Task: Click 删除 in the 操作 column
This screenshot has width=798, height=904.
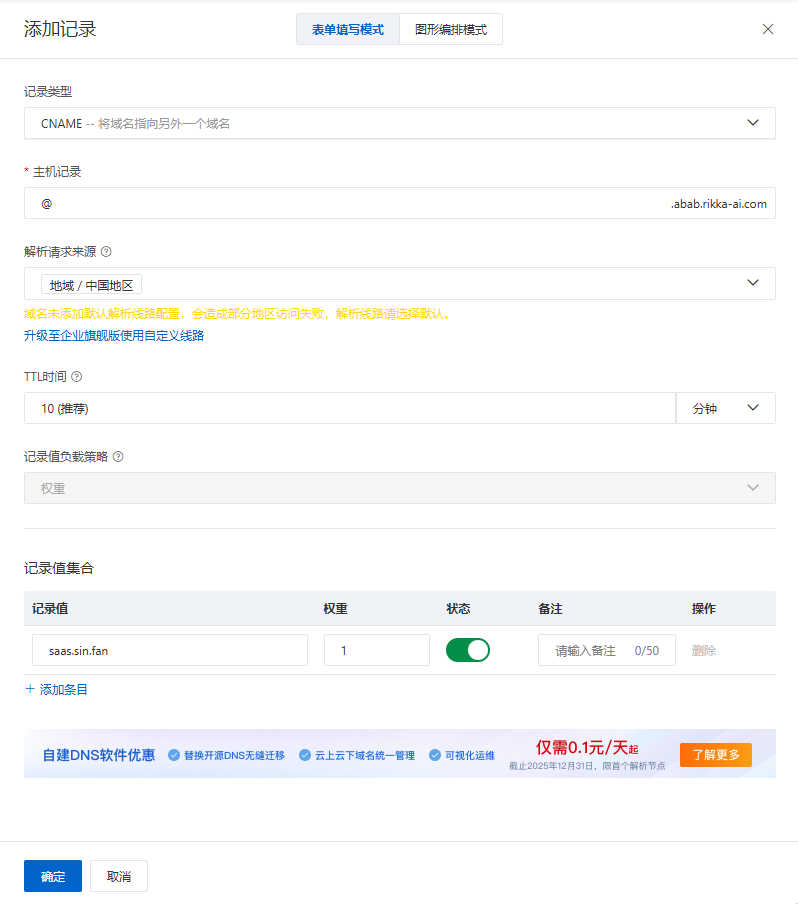Action: pyautogui.click(x=704, y=650)
